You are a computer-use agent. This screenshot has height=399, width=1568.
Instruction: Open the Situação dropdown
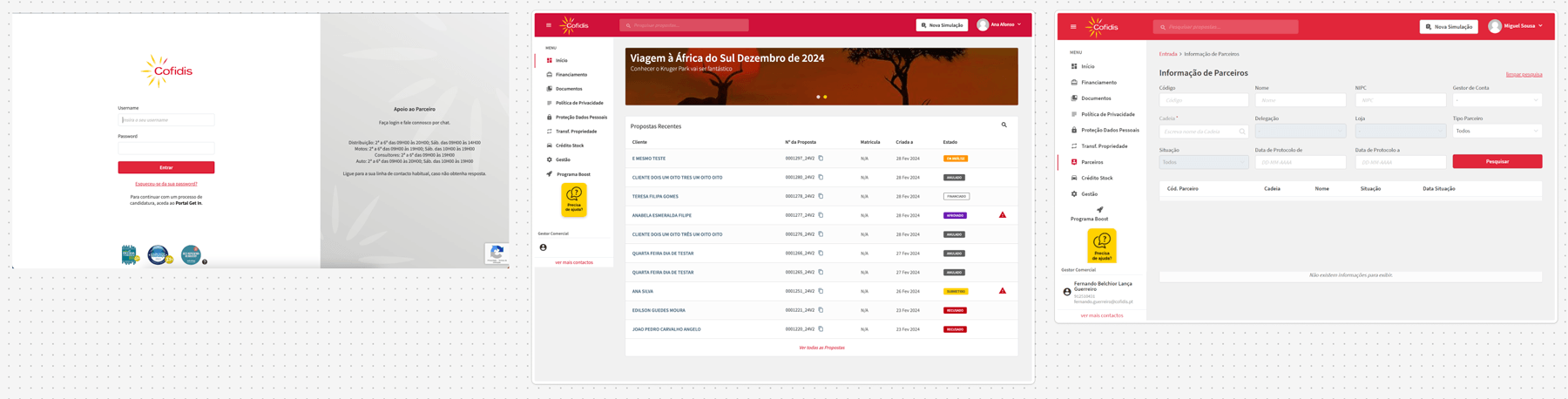click(x=1204, y=162)
